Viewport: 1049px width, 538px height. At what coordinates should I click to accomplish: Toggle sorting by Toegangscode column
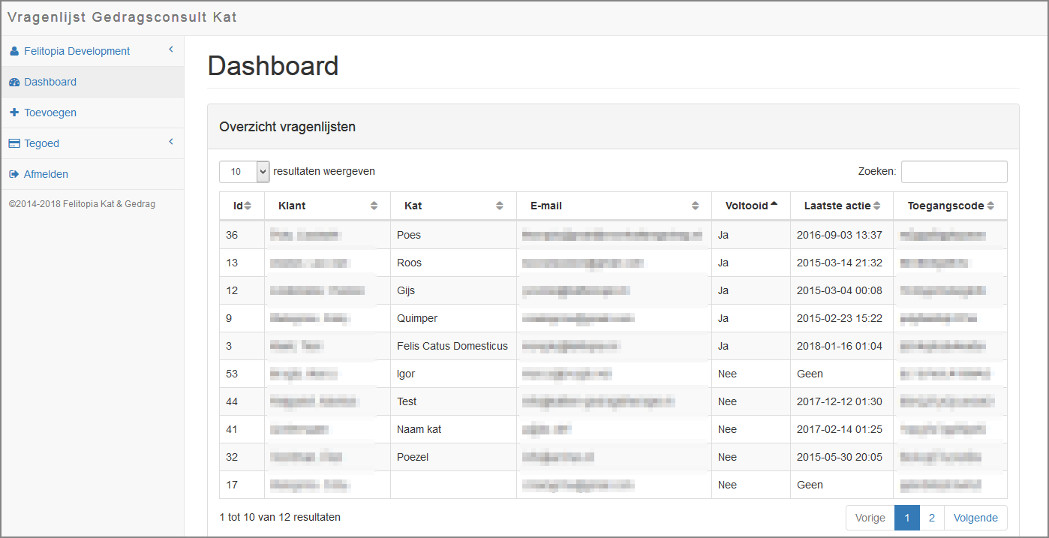950,206
